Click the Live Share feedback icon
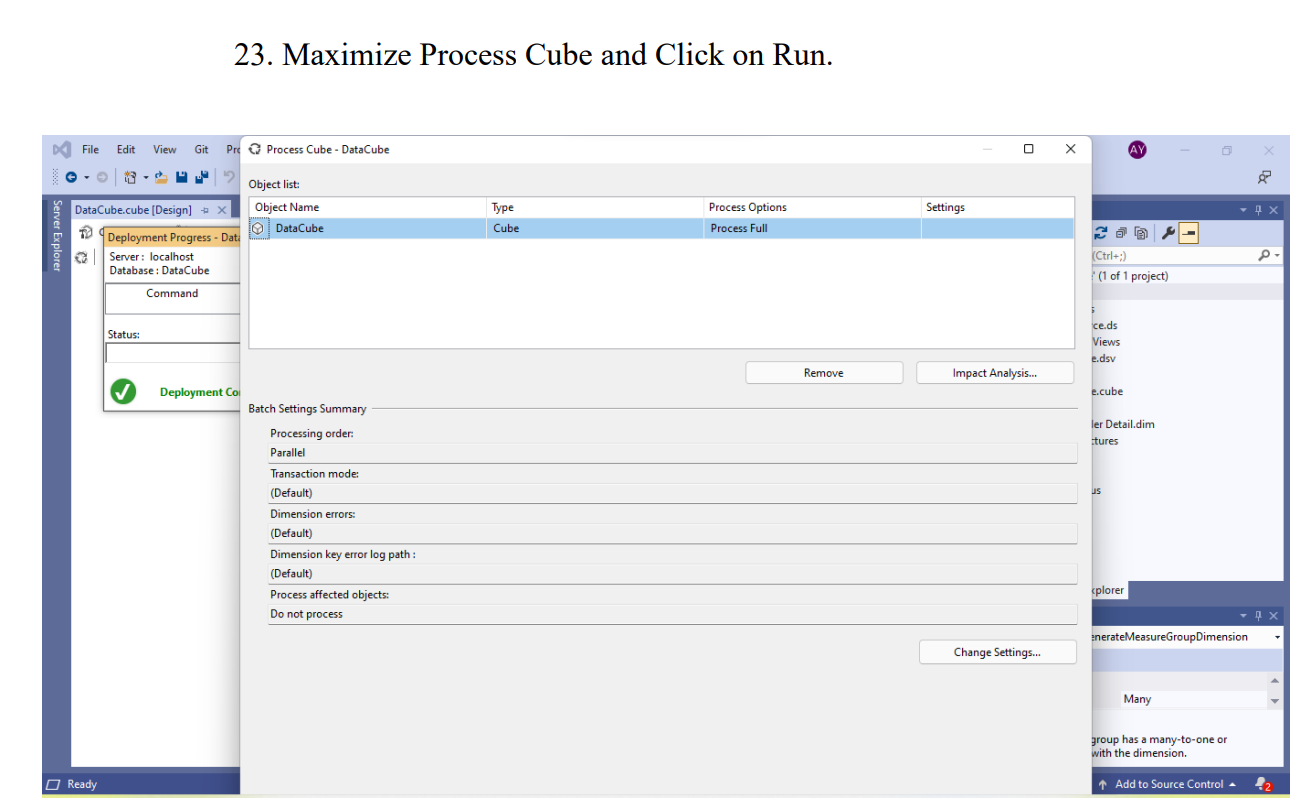Viewport: 1309px width, 810px height. 1265,177
